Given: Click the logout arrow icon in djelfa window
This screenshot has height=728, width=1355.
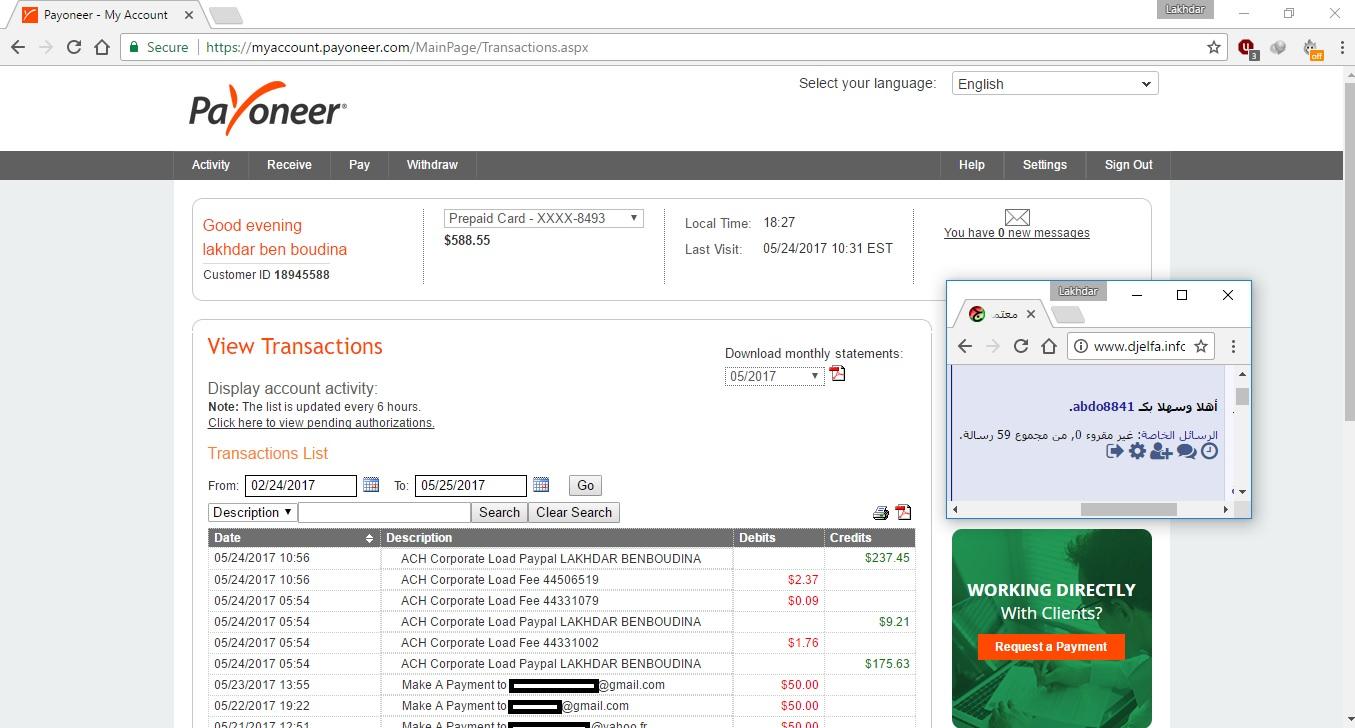Looking at the screenshot, I should (1114, 451).
